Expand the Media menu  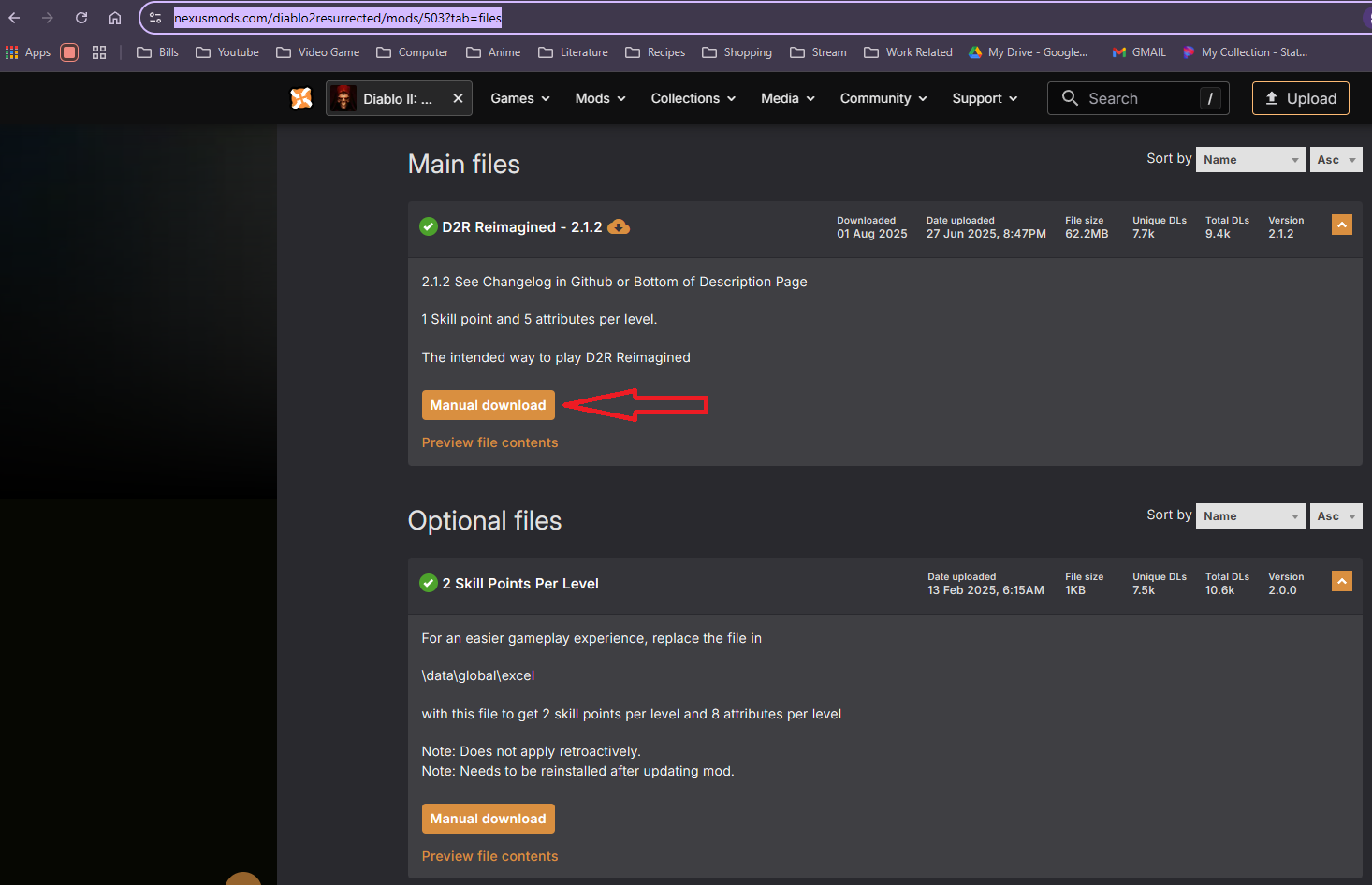click(788, 98)
